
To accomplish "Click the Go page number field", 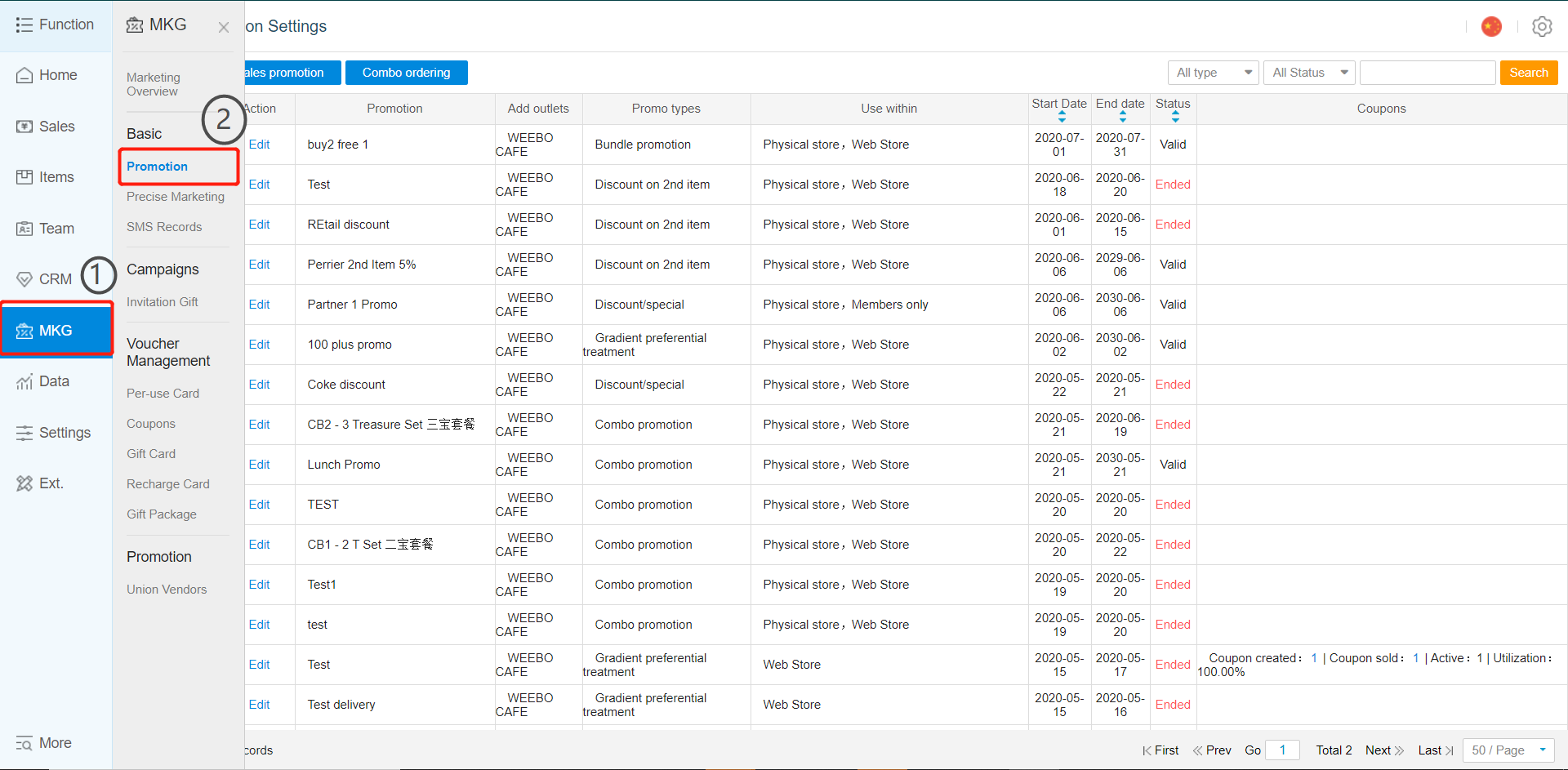I will click(1283, 750).
